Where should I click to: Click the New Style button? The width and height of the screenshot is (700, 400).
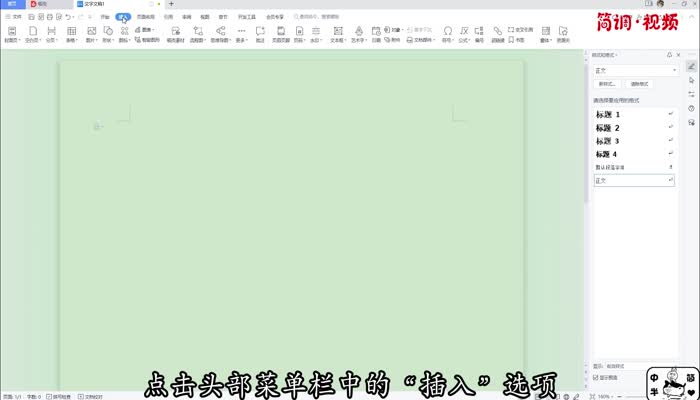pyautogui.click(x=607, y=84)
